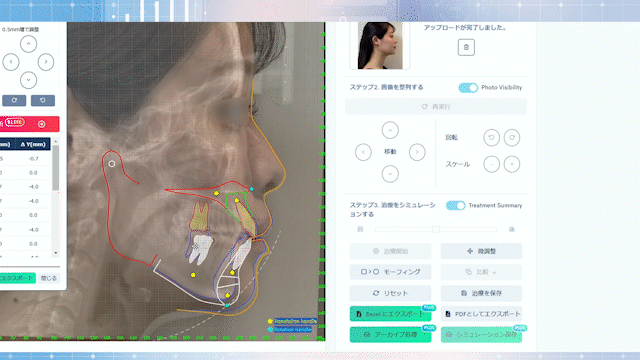Click the move-up arrow above 移動

pos(390,130)
